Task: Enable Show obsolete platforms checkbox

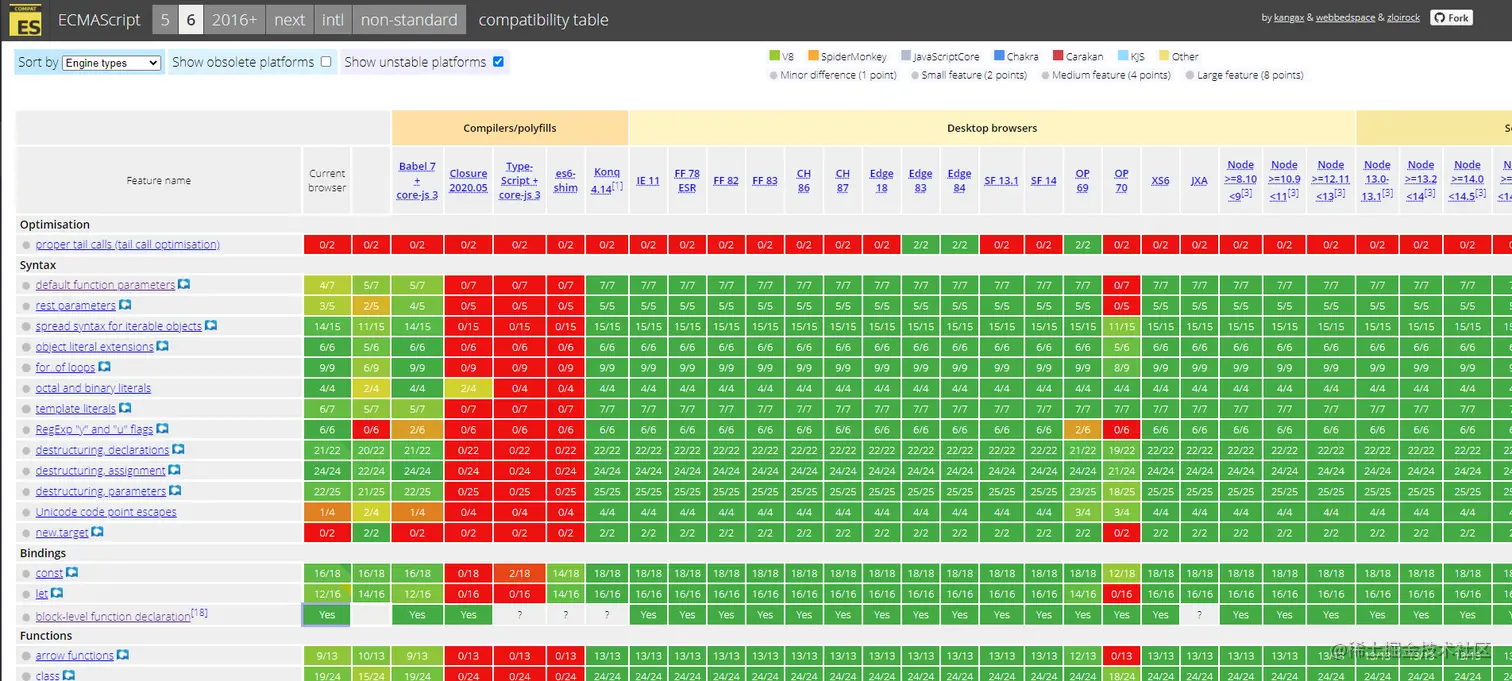Action: [326, 62]
